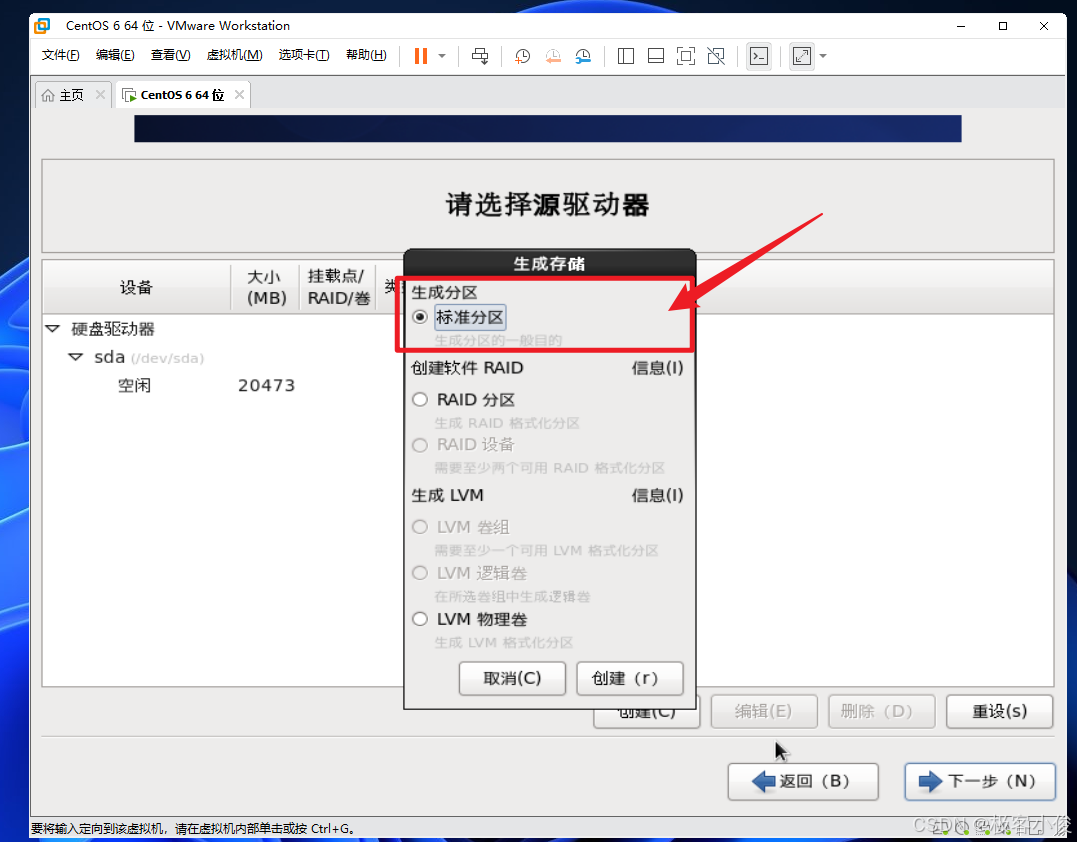This screenshot has width=1077, height=842.
Task: Open the power options dropdown arrow
Action: pyautogui.click(x=442, y=56)
